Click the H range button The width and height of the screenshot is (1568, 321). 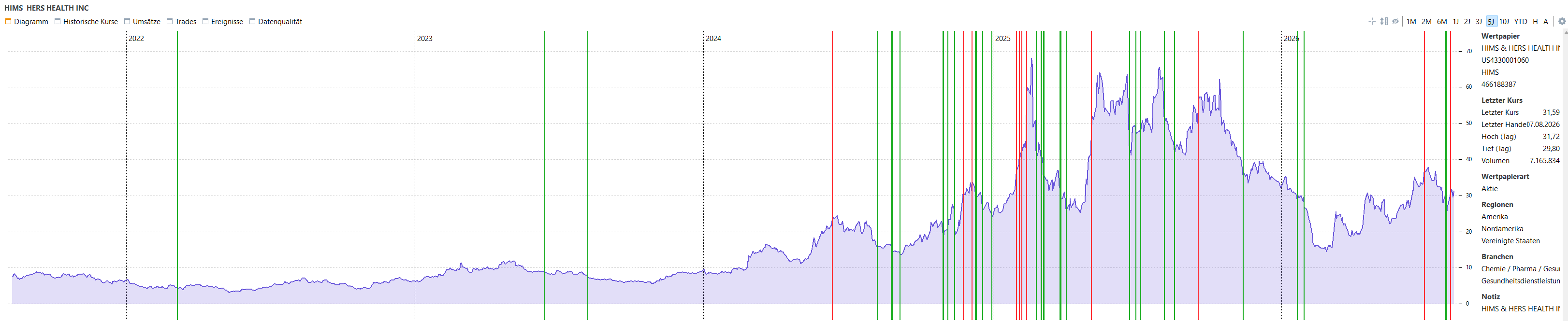coord(1535,21)
